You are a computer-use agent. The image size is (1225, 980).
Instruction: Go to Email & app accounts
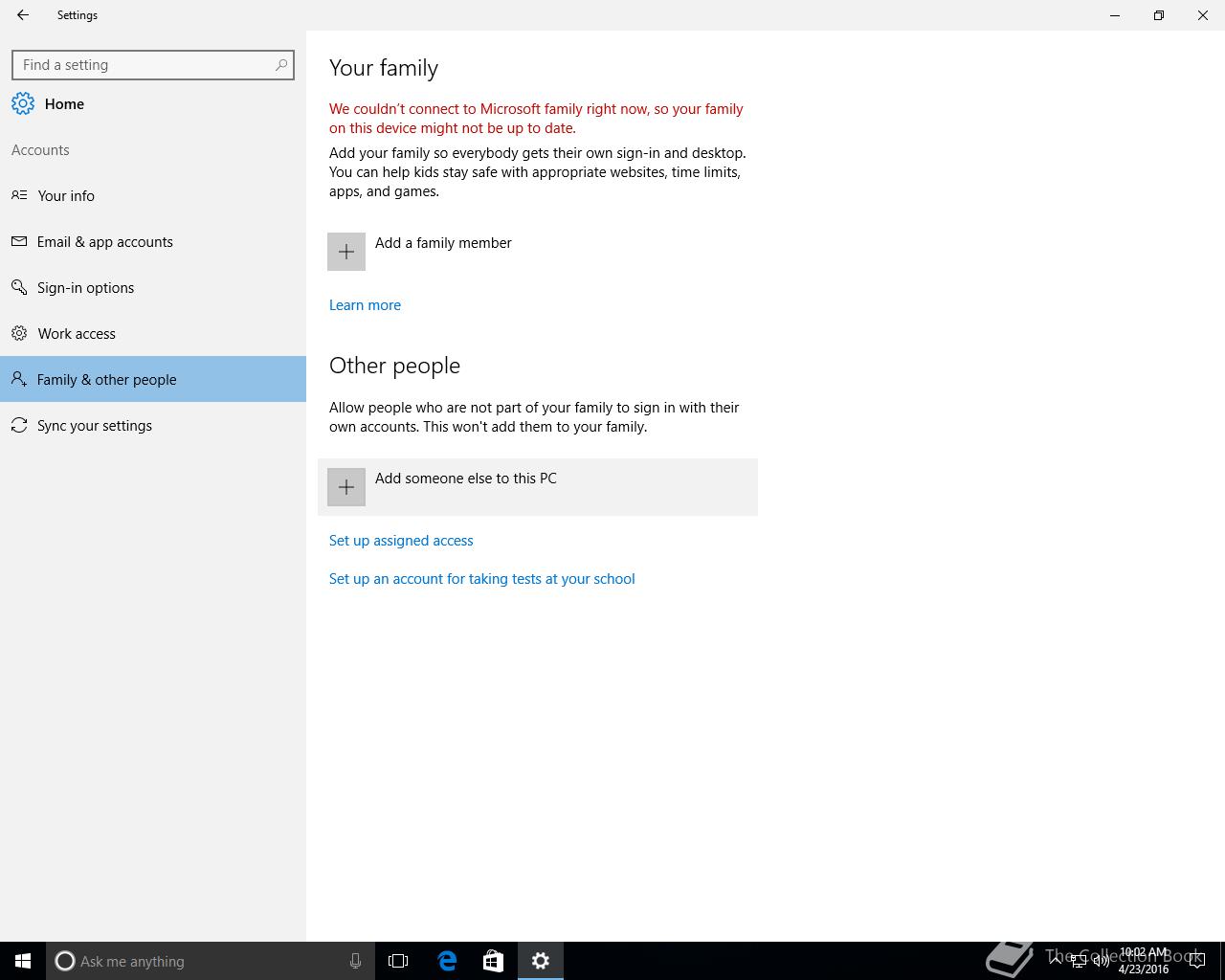[x=153, y=241]
